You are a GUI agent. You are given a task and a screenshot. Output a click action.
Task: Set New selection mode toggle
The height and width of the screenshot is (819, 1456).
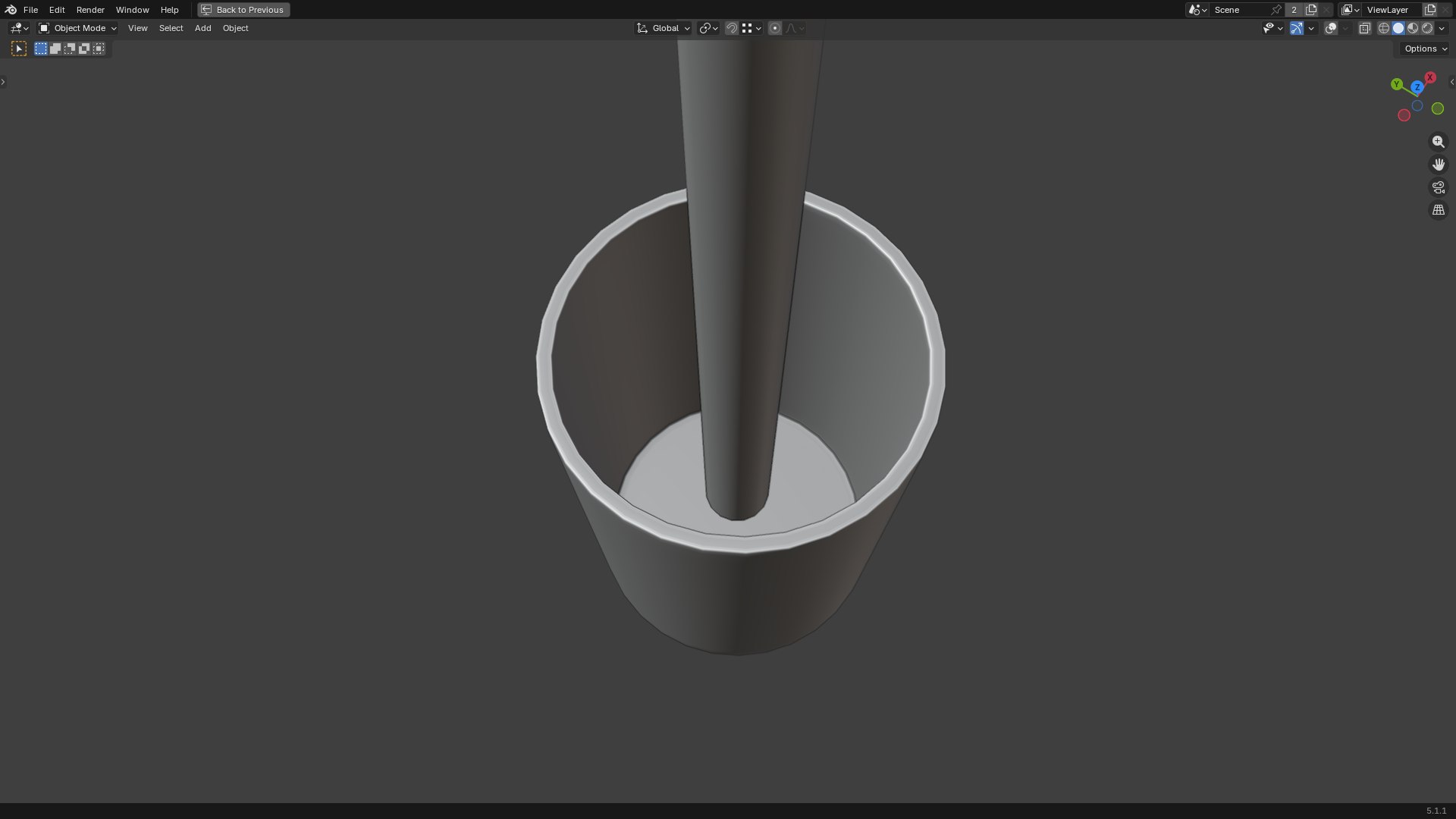pyautogui.click(x=41, y=49)
